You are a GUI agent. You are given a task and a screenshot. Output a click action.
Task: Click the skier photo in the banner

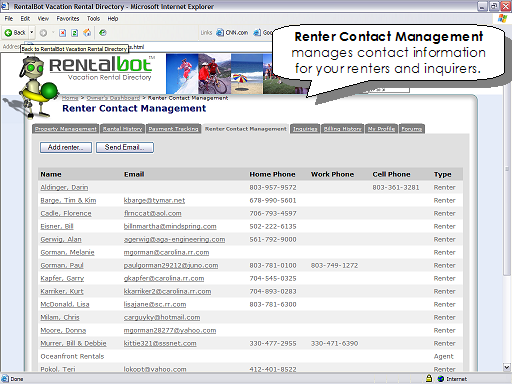tap(182, 74)
